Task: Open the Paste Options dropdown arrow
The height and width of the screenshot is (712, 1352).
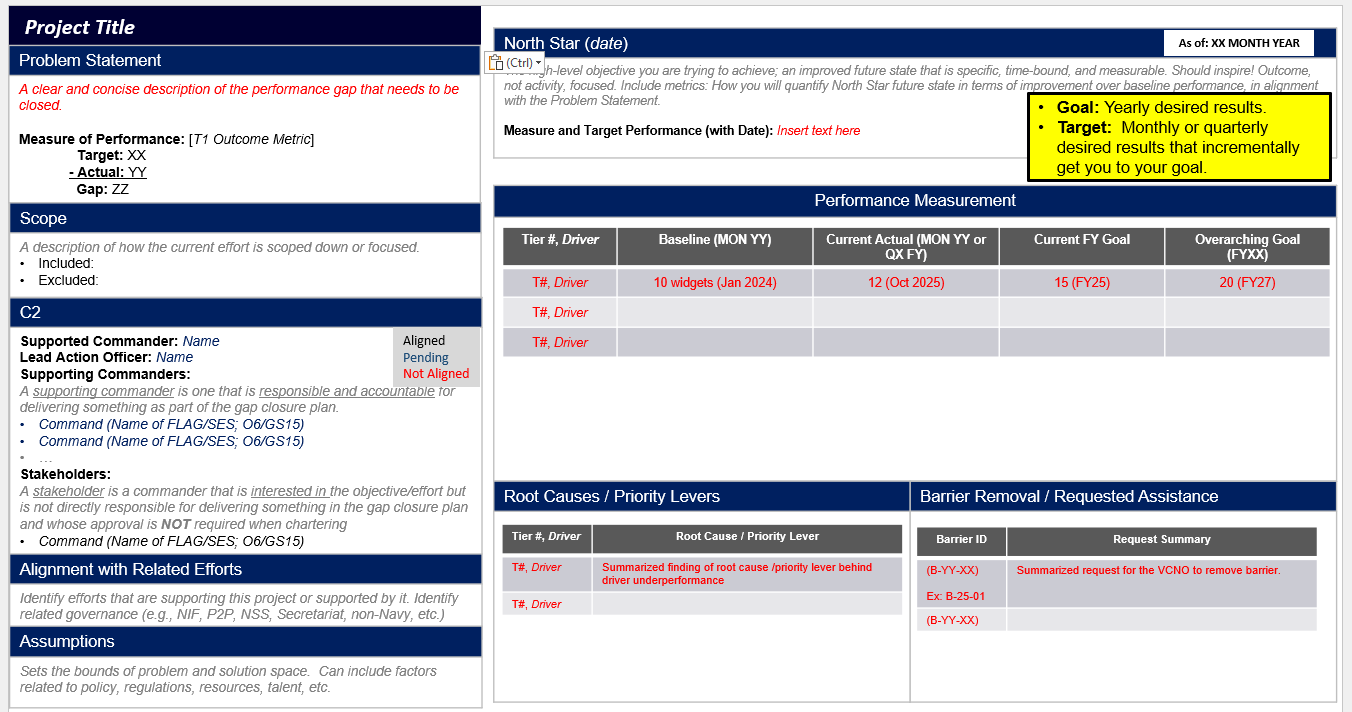Action: click(539, 63)
